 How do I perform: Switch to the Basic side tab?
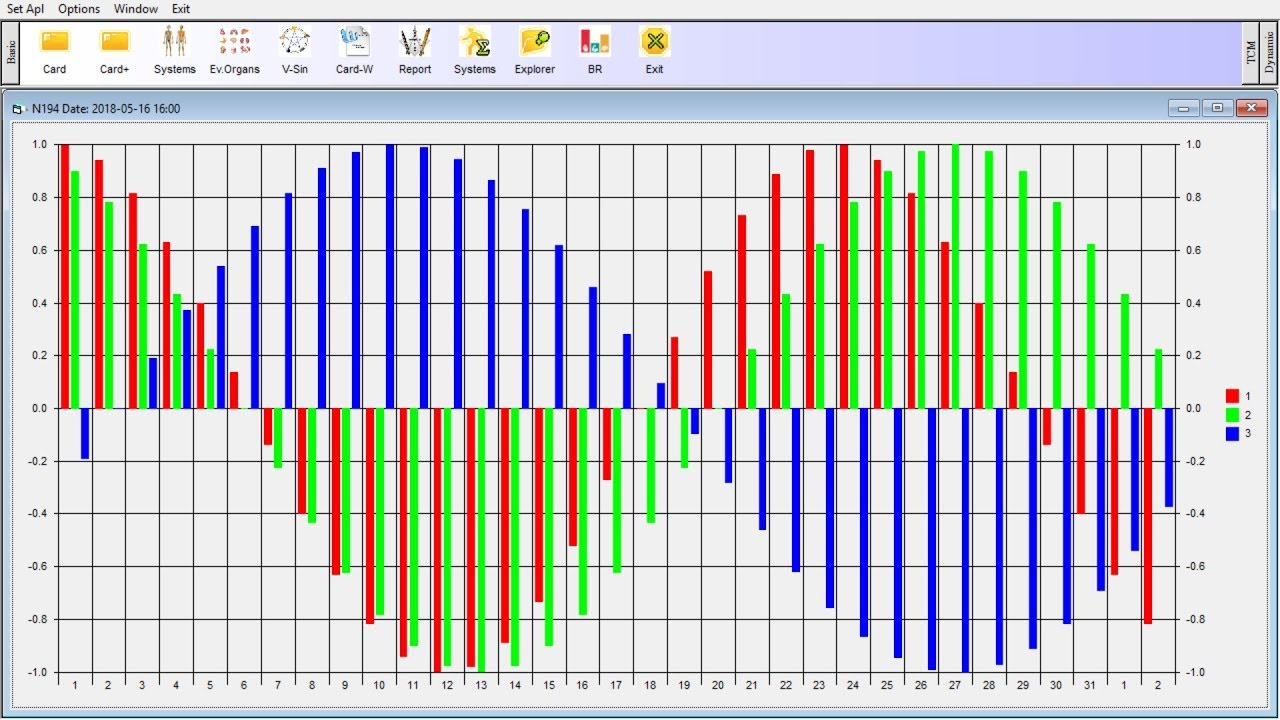coord(11,51)
